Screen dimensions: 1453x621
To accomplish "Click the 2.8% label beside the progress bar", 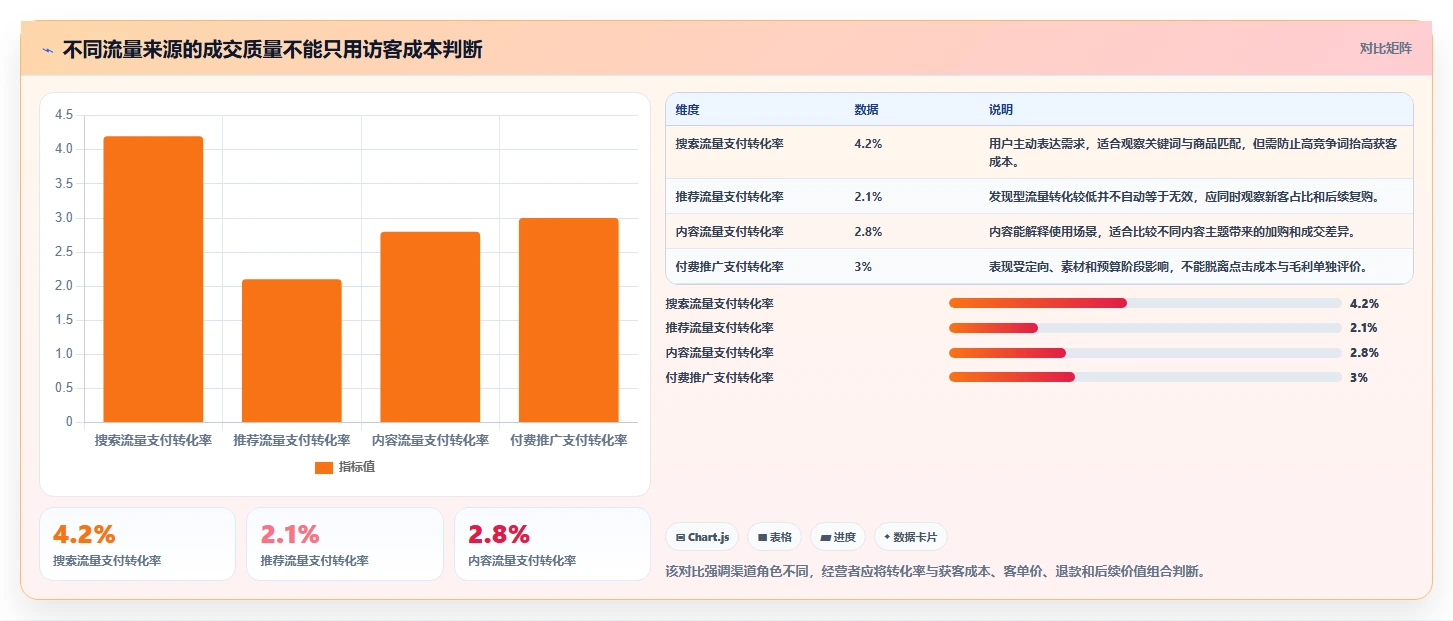I will 1364,352.
